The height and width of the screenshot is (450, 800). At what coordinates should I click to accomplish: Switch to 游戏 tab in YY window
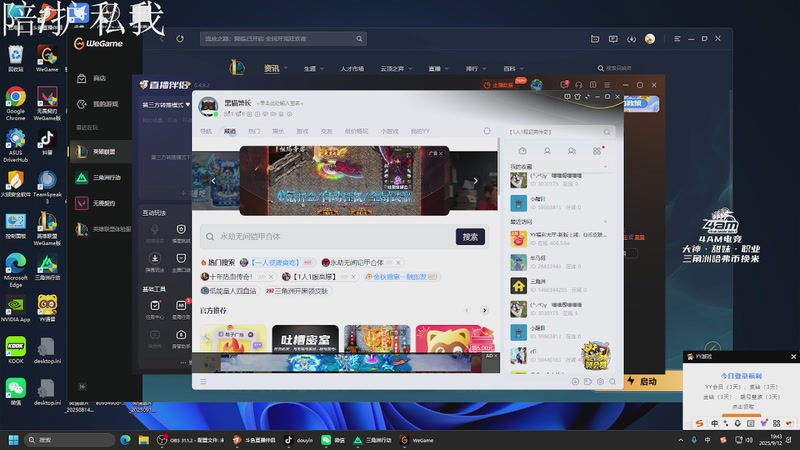click(x=303, y=131)
